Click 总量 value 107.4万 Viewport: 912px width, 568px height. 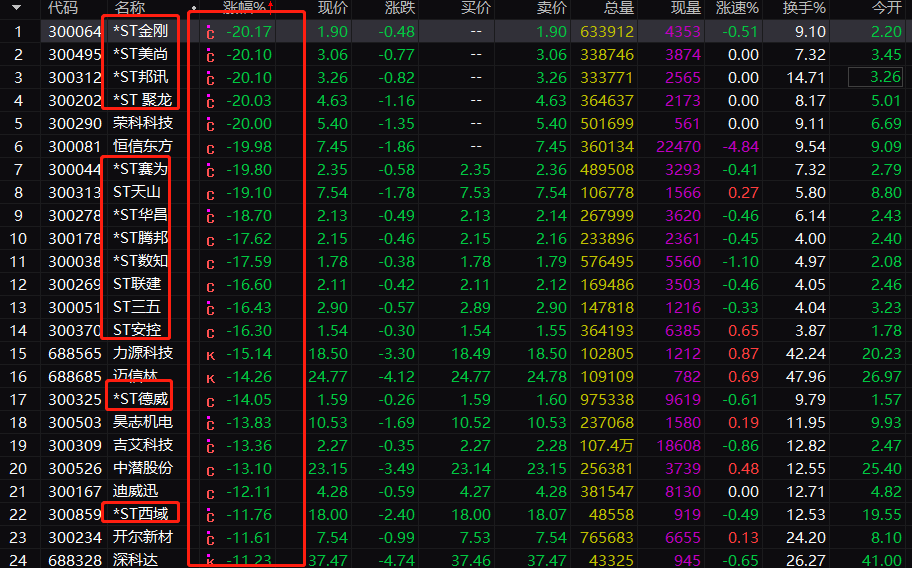[607, 445]
